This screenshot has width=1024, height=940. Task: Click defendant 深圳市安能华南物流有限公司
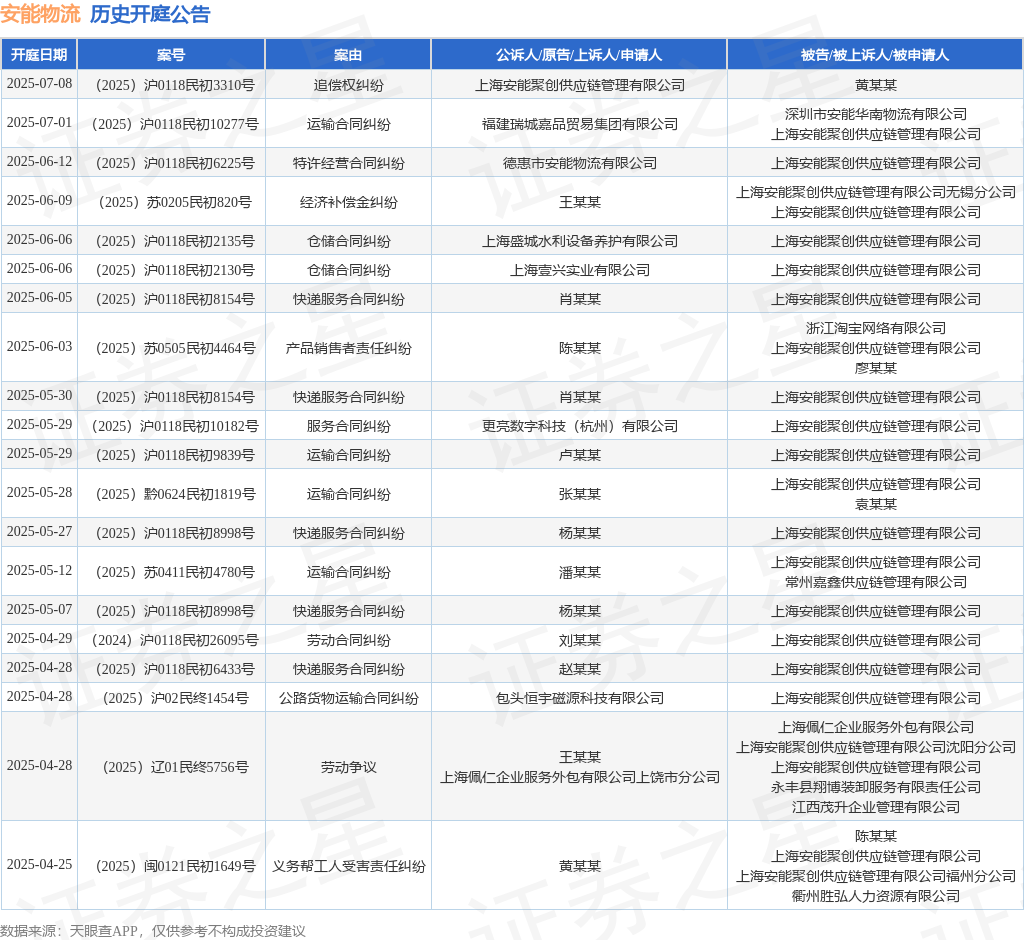click(x=875, y=114)
